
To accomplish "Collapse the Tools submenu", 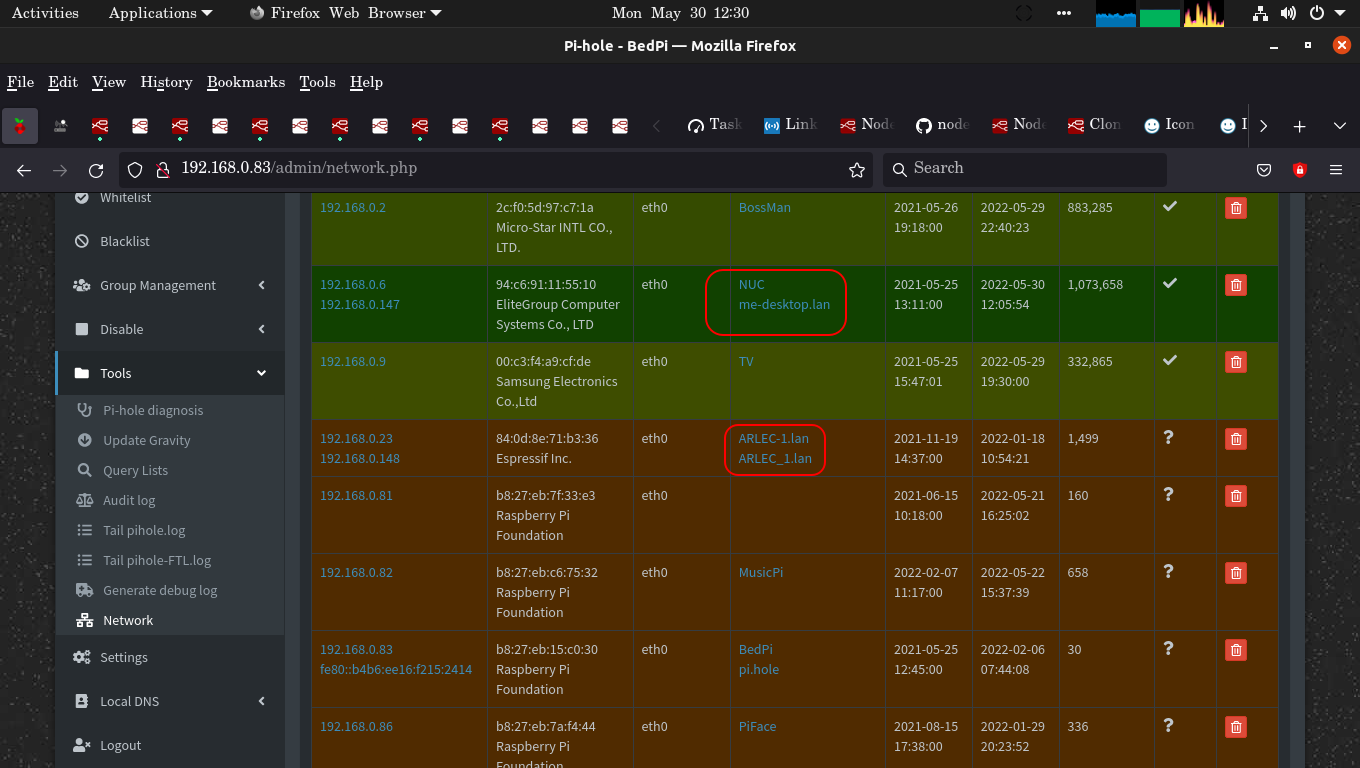I will (x=170, y=373).
